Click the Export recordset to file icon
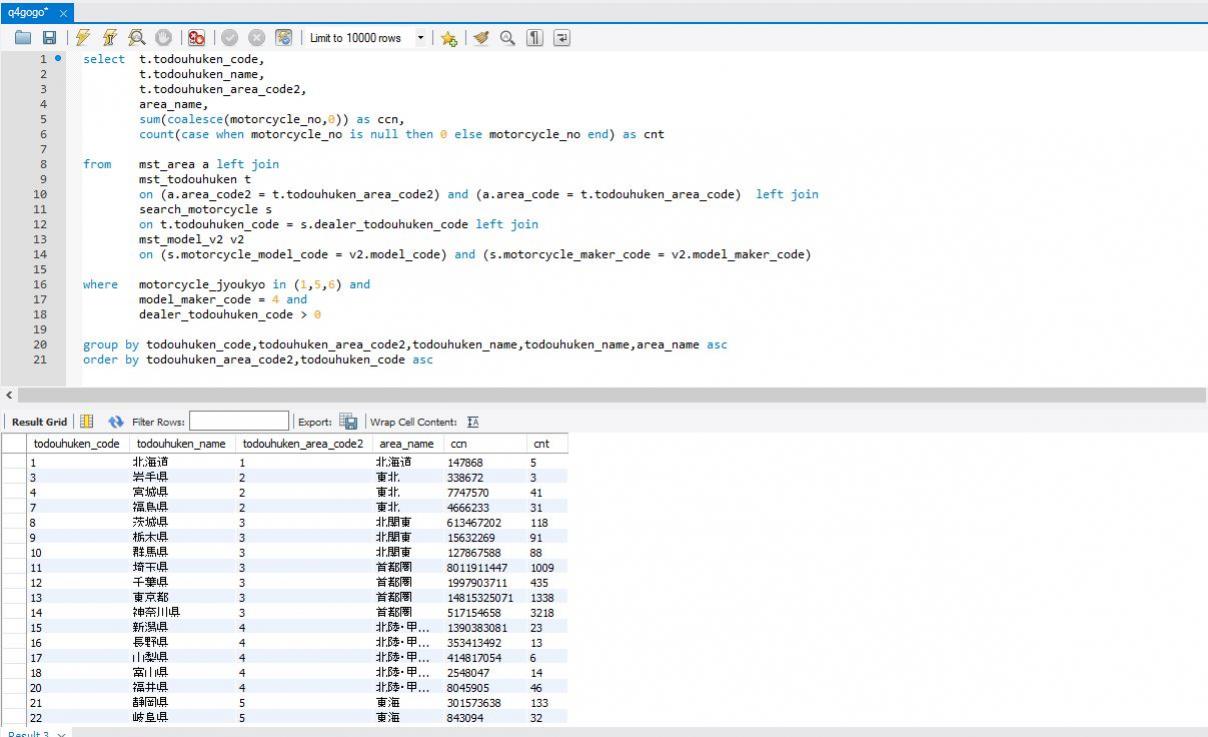 click(x=348, y=422)
